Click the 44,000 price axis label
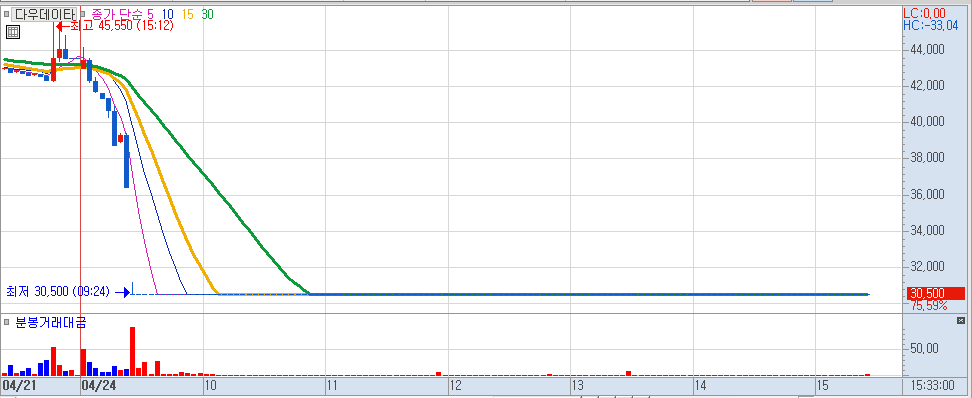972x398 pixels. pos(927,50)
